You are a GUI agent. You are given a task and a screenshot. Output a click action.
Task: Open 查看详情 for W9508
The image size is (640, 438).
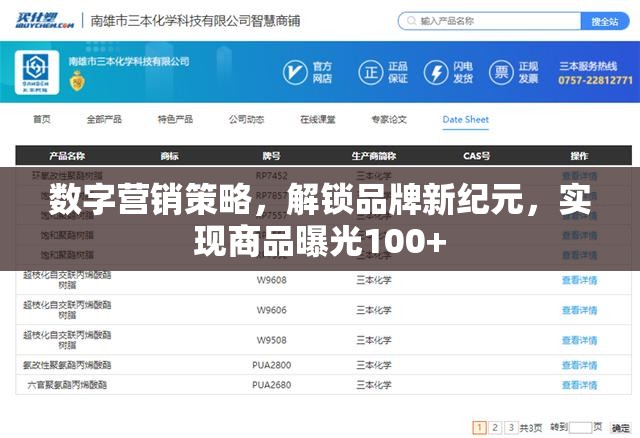point(579,340)
